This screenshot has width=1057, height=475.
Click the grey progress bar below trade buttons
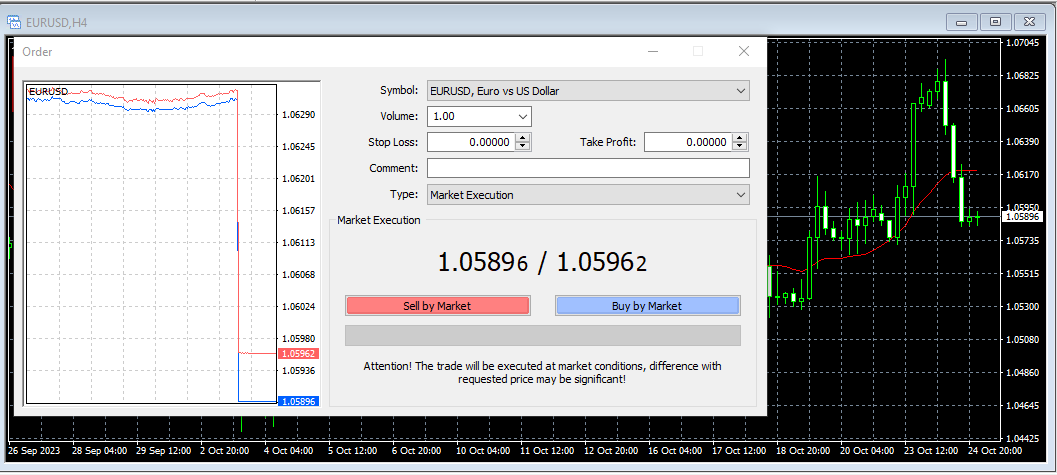[542, 335]
